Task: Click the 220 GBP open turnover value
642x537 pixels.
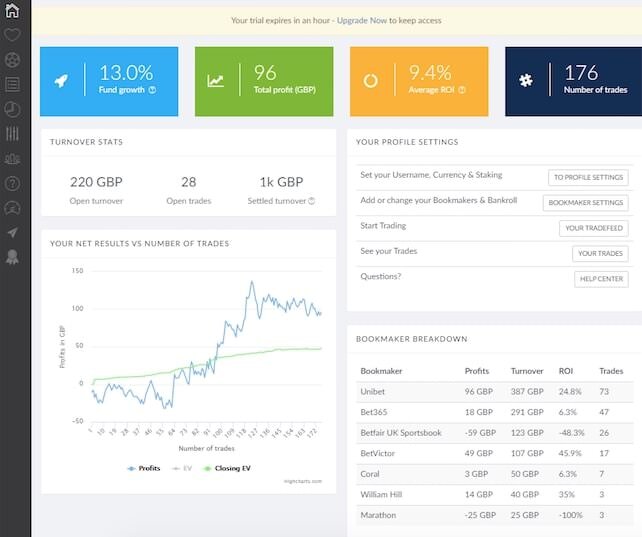Action: tap(96, 182)
